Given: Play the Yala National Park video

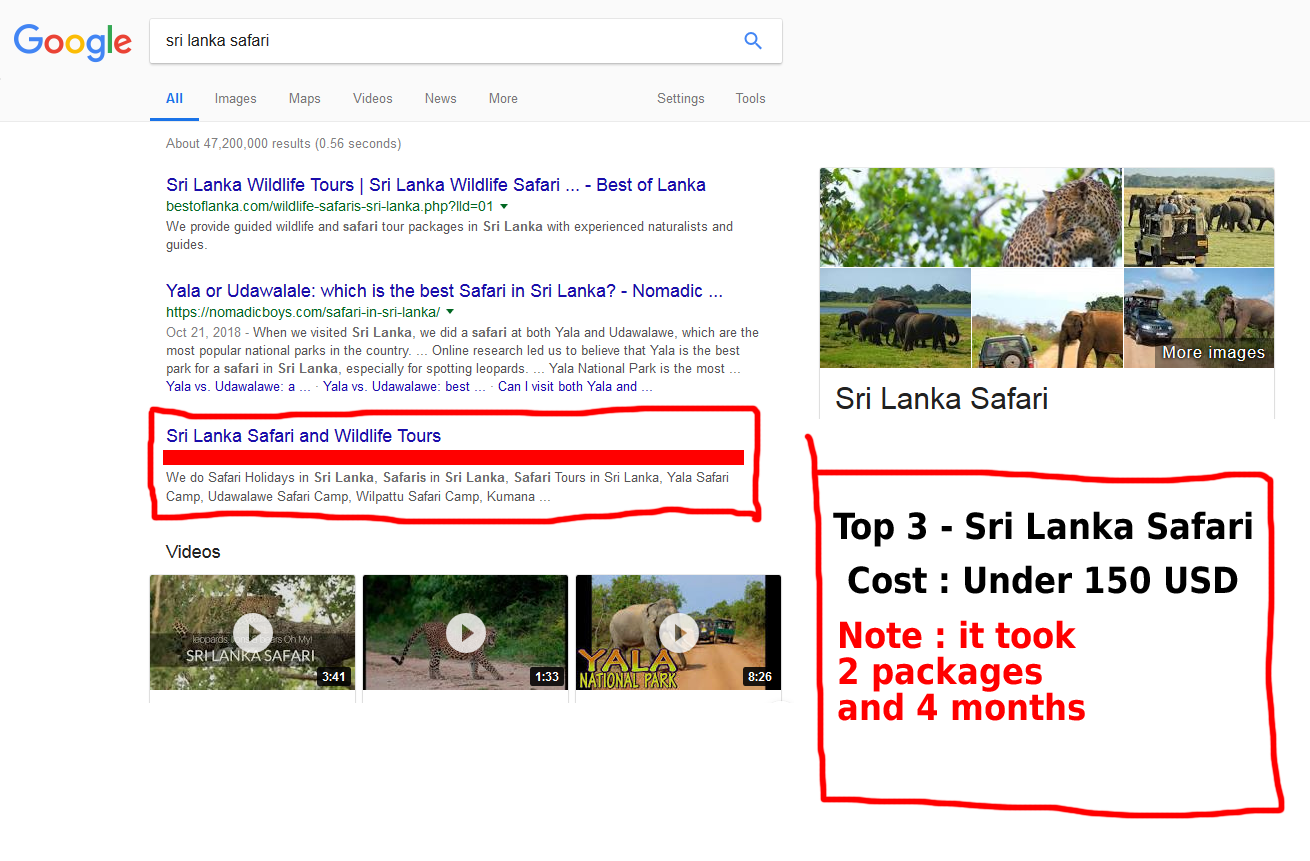Looking at the screenshot, I should 678,632.
